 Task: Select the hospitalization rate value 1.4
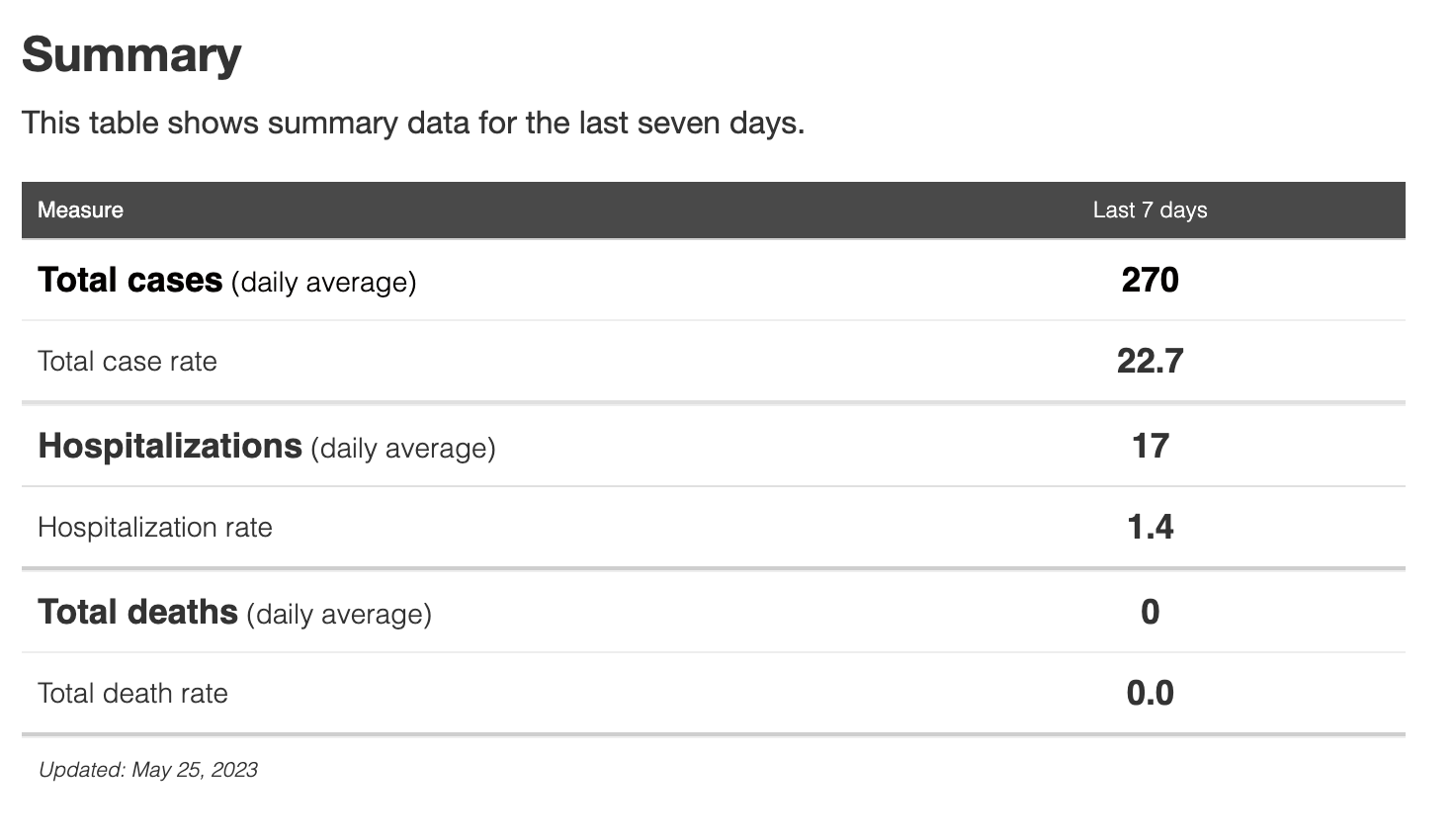[x=1150, y=528]
